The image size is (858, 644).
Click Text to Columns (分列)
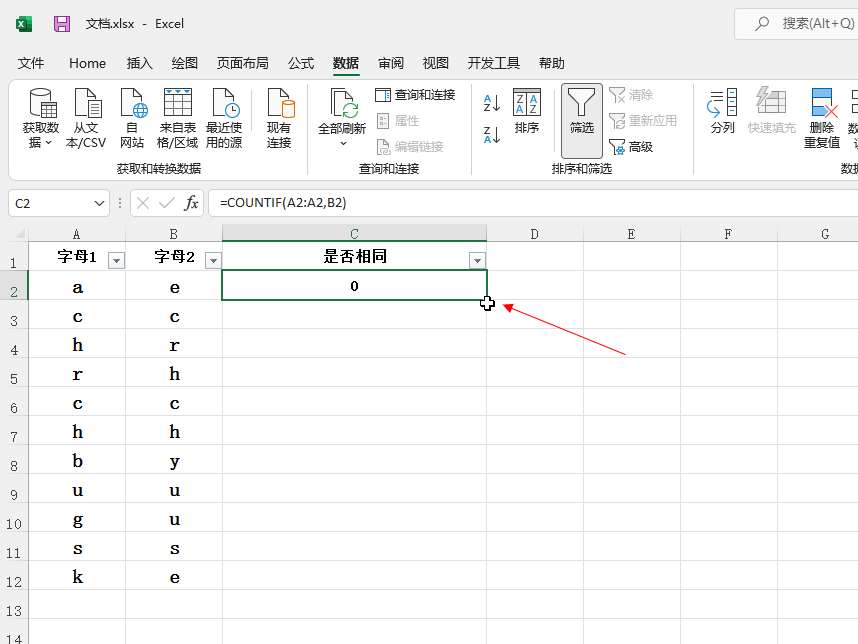click(722, 111)
